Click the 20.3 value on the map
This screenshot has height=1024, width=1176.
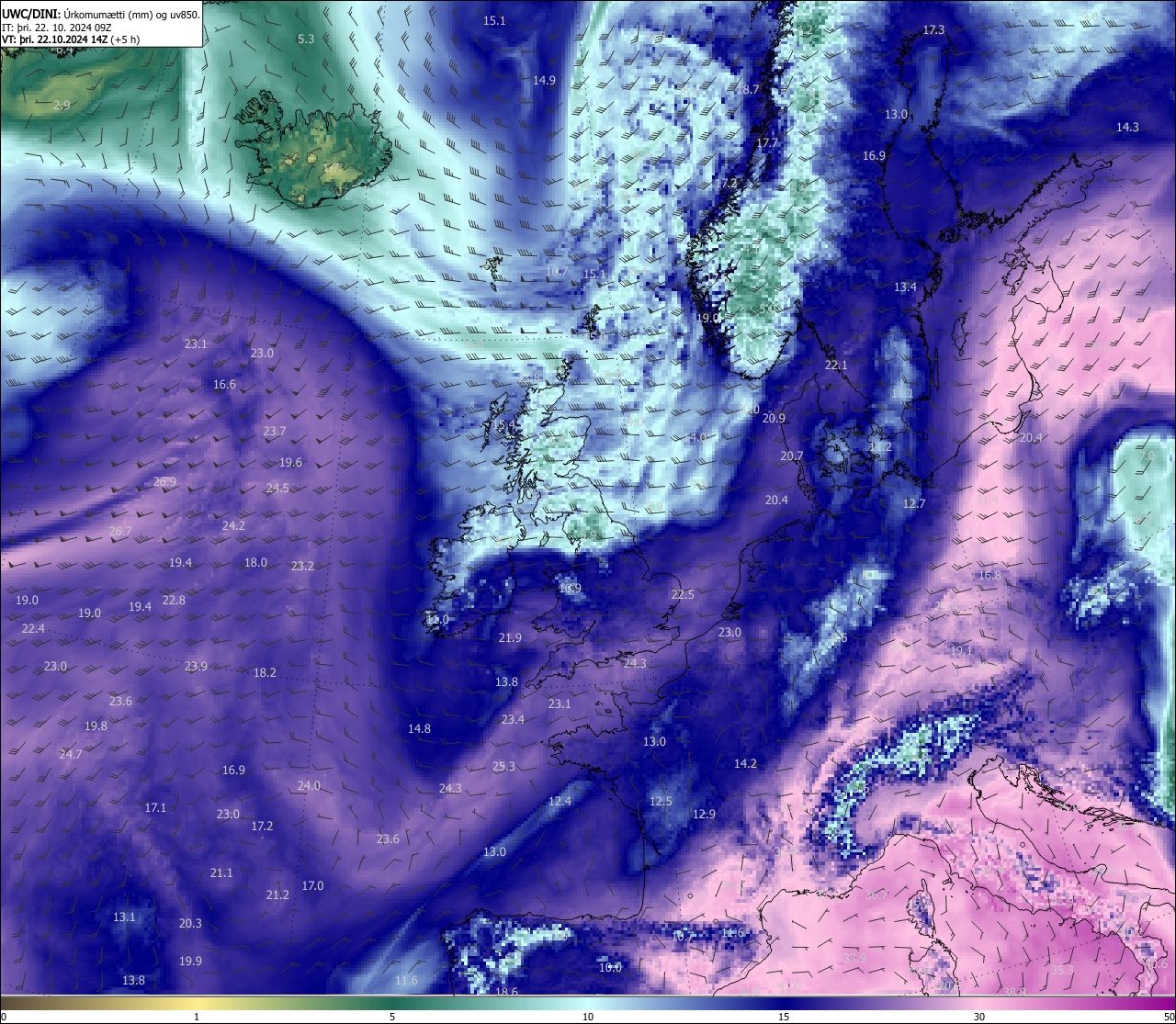pyautogui.click(x=190, y=924)
